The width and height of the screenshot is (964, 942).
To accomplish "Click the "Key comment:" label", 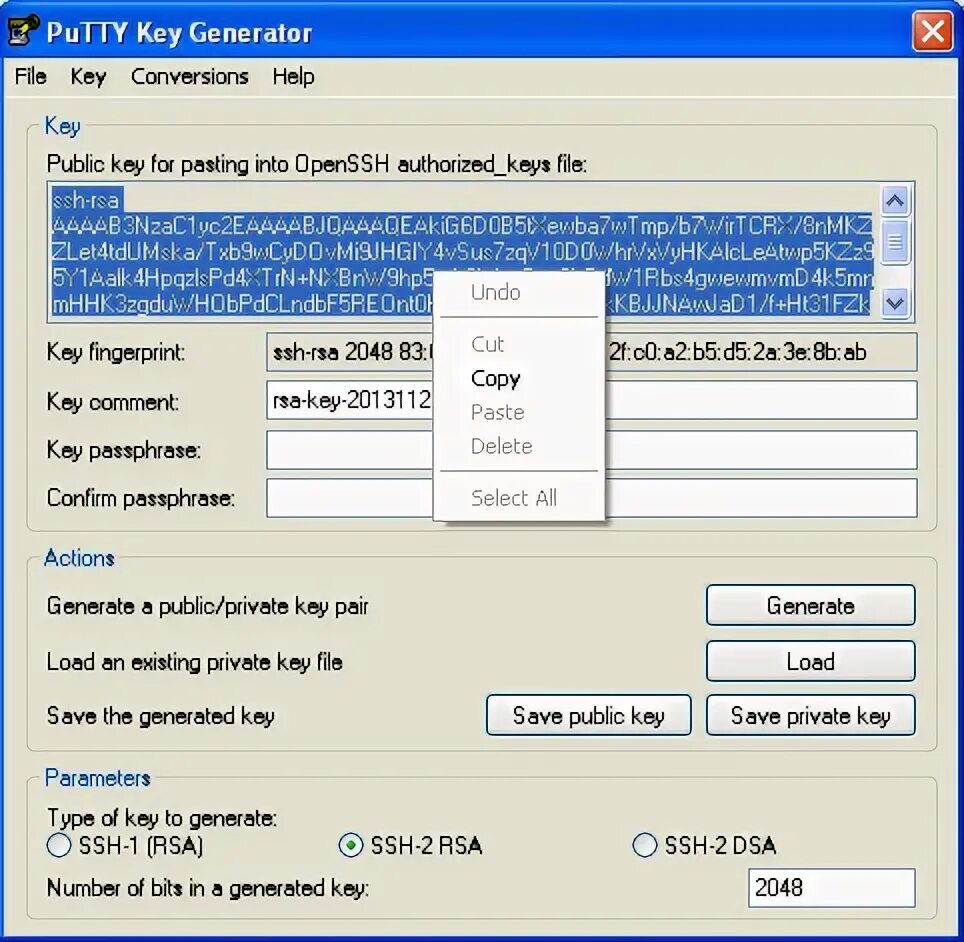I will 113,402.
